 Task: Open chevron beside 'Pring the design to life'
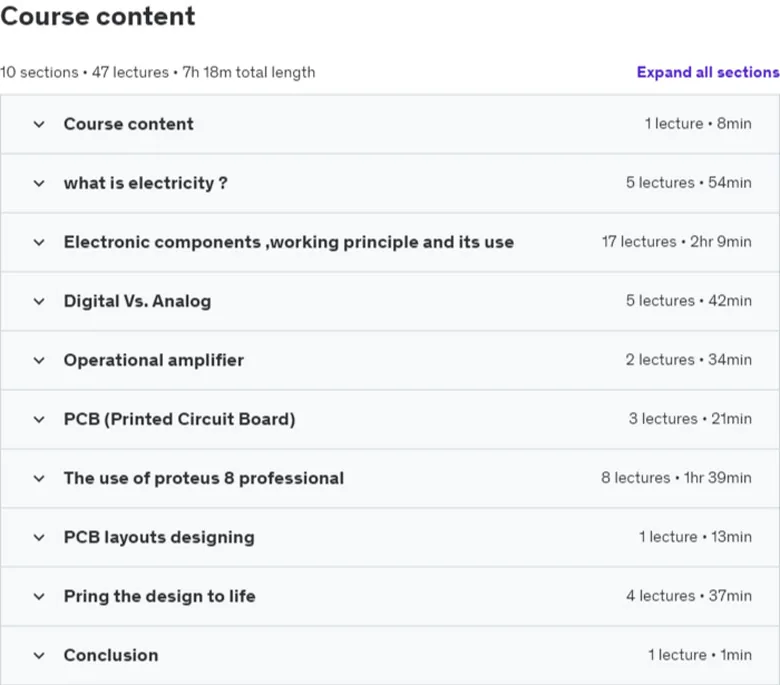(39, 596)
